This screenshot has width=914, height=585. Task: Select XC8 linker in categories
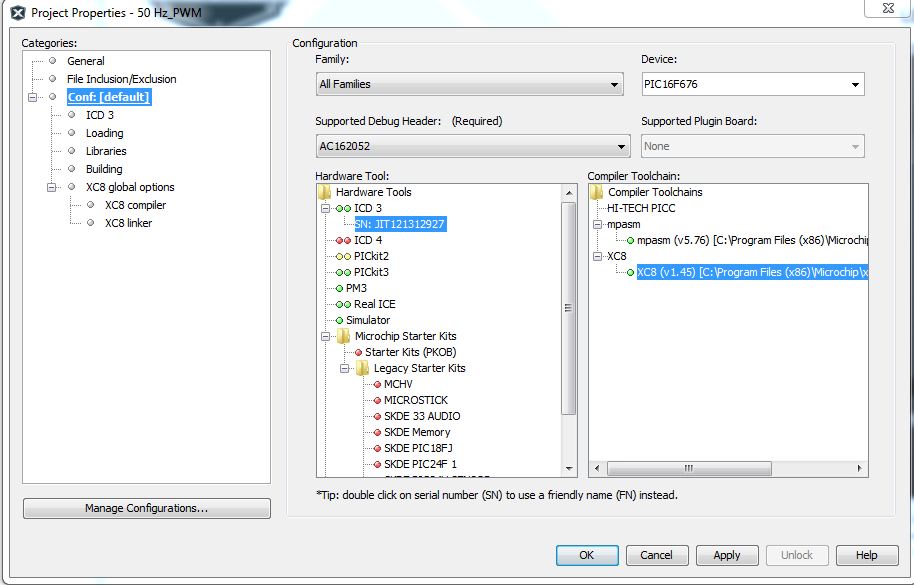[x=128, y=223]
